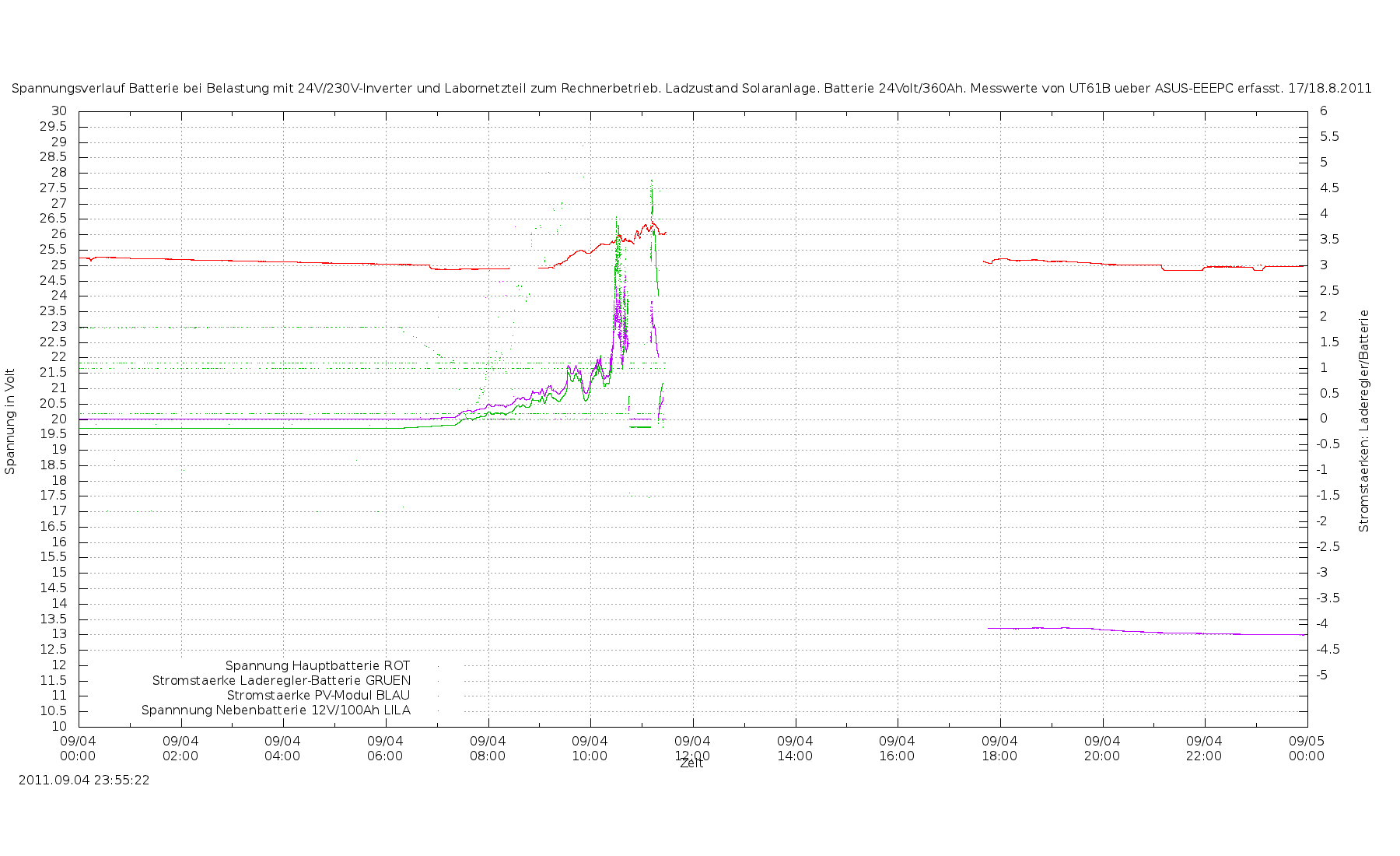Click the chart title text at top
Viewport: 1400px width, 856px height.
pos(691,89)
